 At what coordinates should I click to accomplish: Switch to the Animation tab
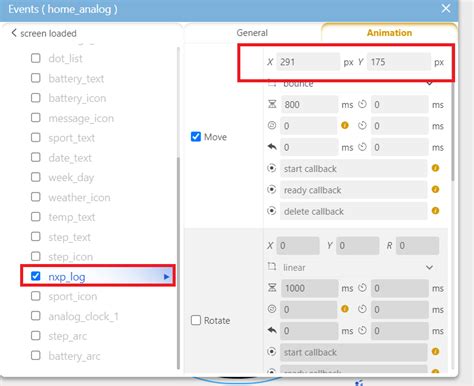[x=389, y=33]
